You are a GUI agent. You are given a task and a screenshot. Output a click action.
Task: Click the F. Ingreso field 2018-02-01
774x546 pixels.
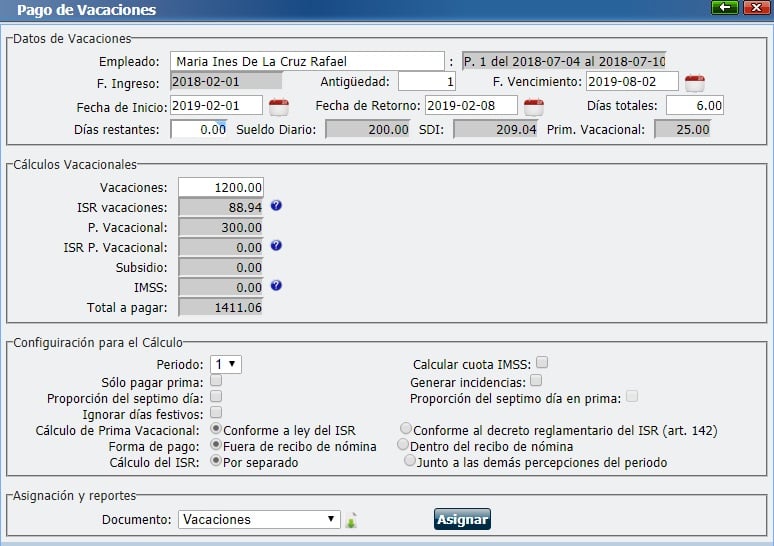(x=226, y=81)
